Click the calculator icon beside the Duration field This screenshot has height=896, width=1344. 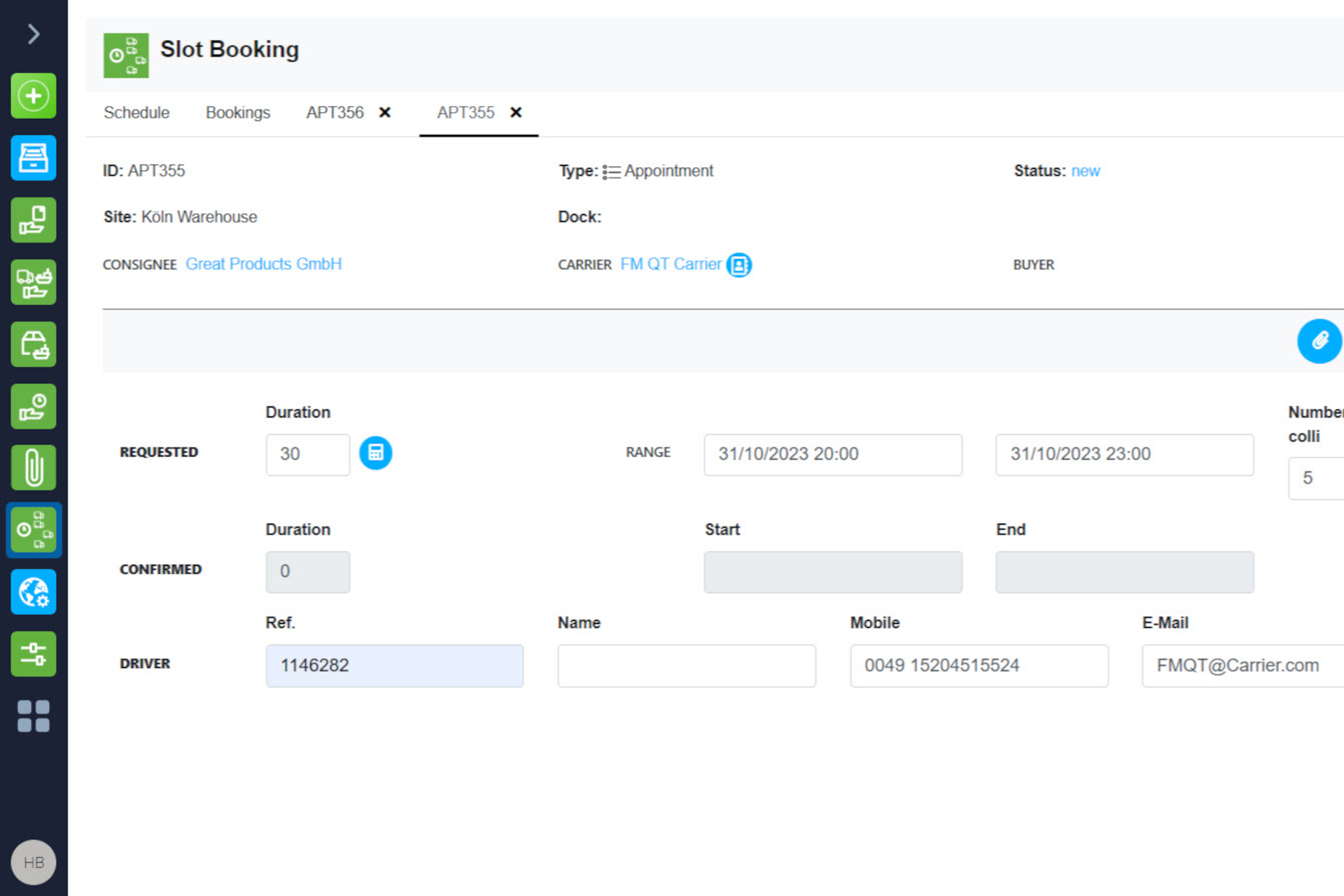coord(376,454)
